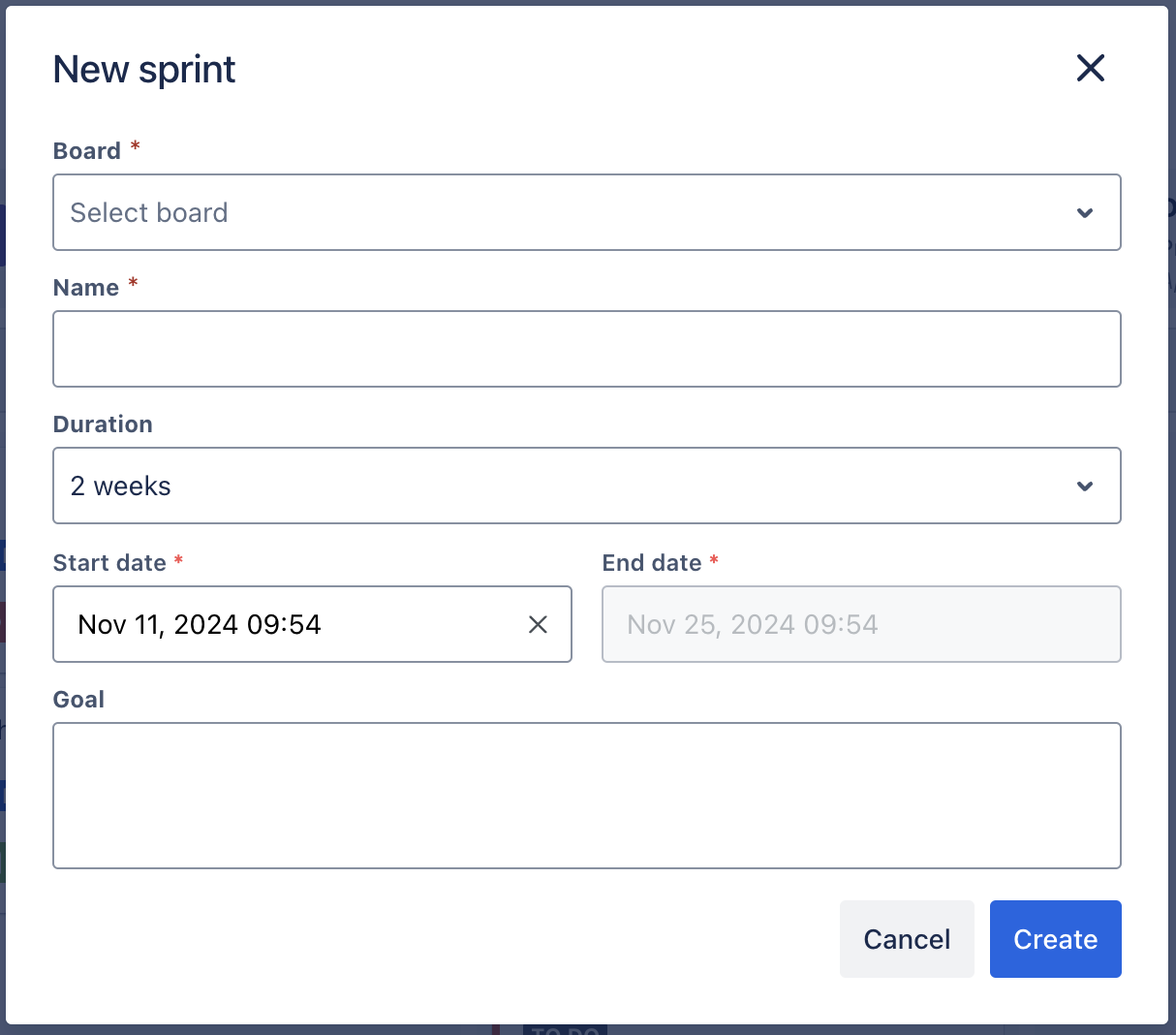
Task: Click the End date label
Action: [x=651, y=563]
